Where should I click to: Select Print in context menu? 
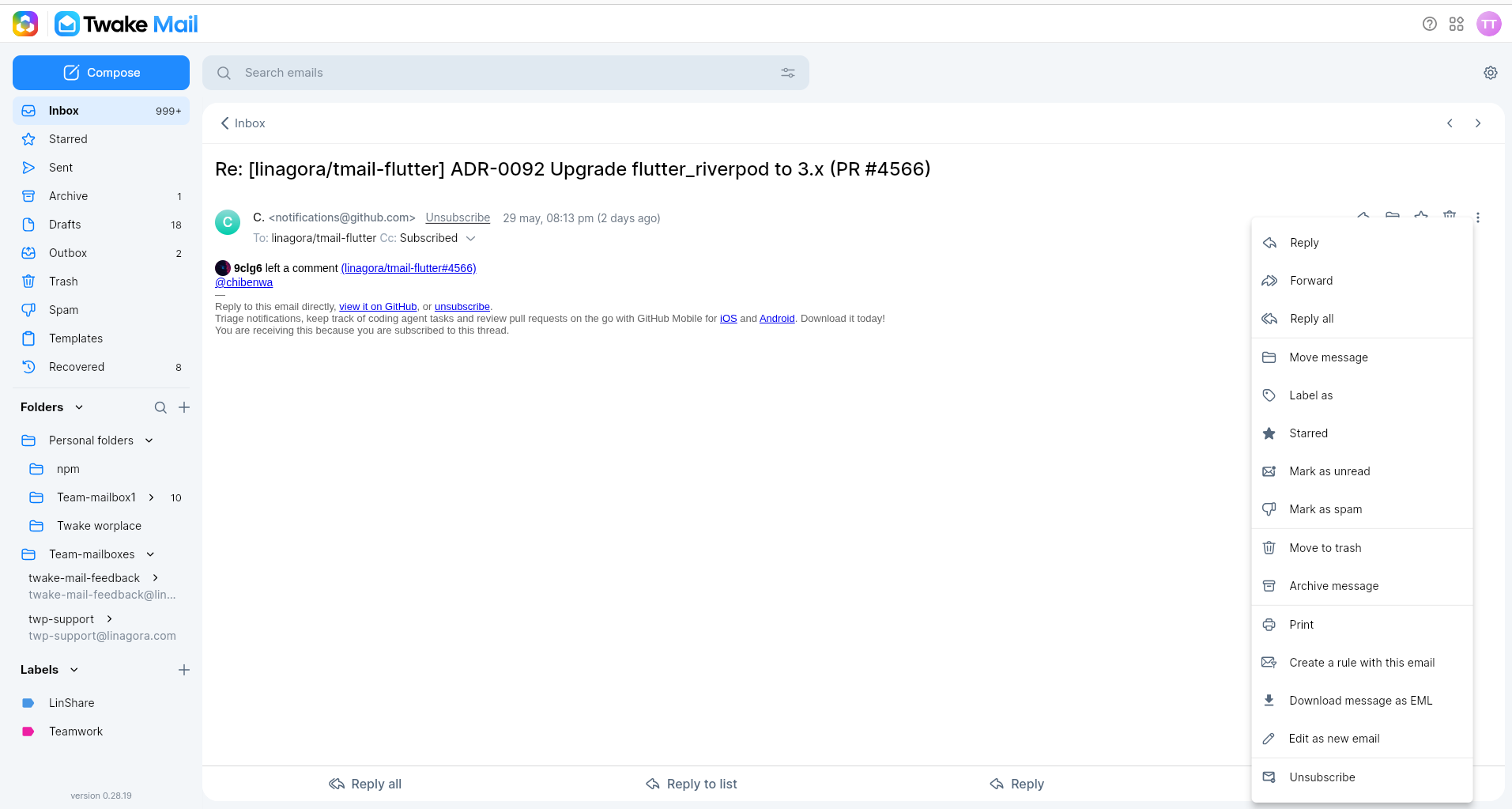click(1363, 625)
